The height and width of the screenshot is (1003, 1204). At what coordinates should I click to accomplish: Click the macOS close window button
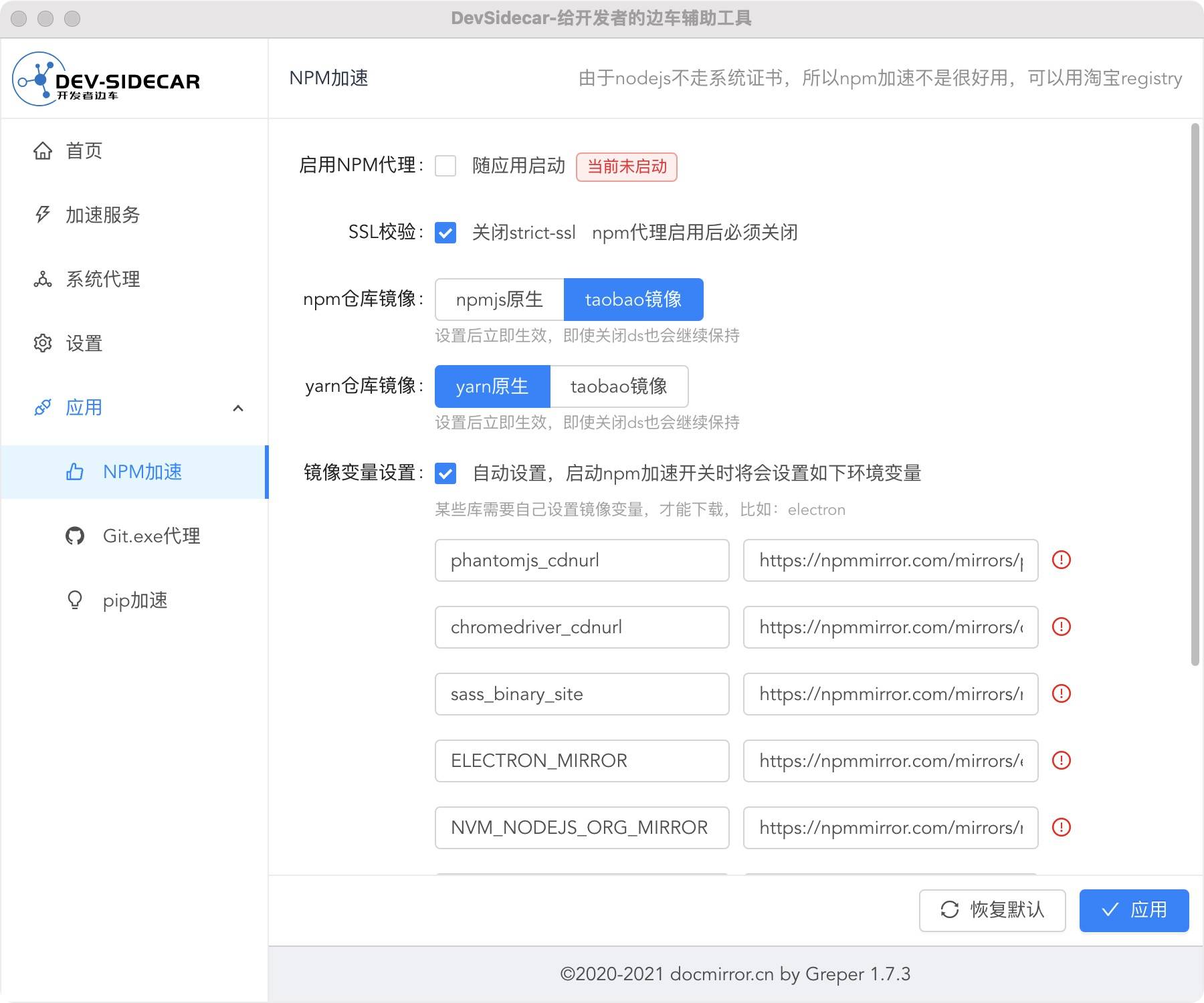[19, 19]
